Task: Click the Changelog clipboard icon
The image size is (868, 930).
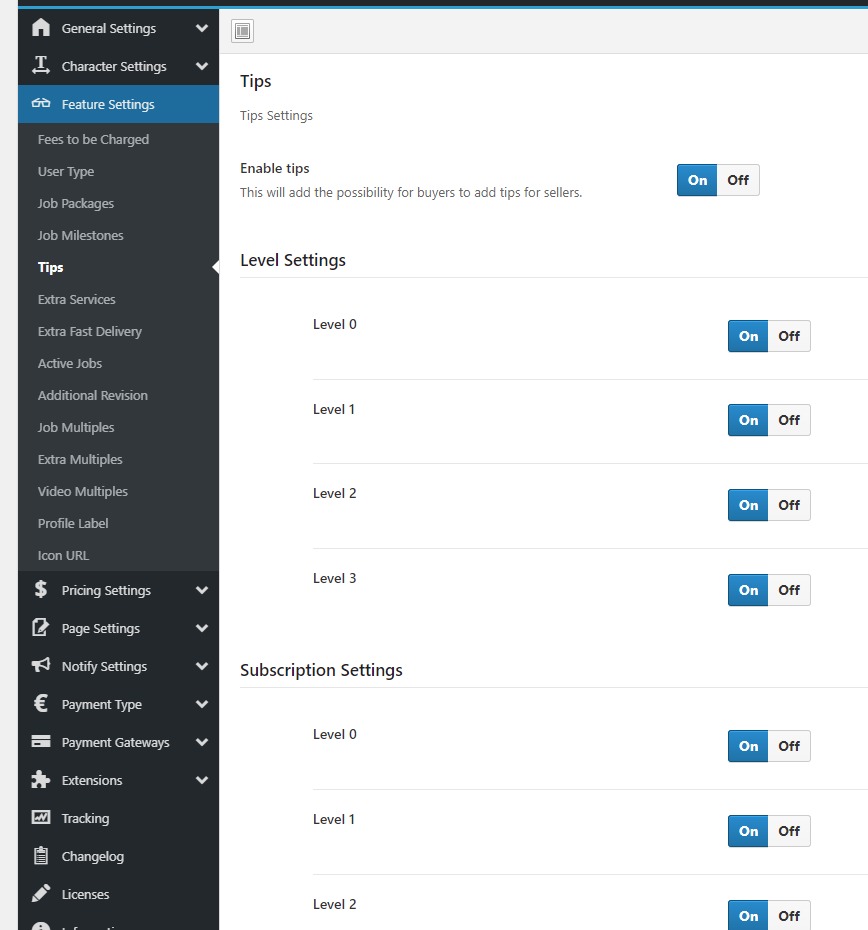Action: (41, 856)
